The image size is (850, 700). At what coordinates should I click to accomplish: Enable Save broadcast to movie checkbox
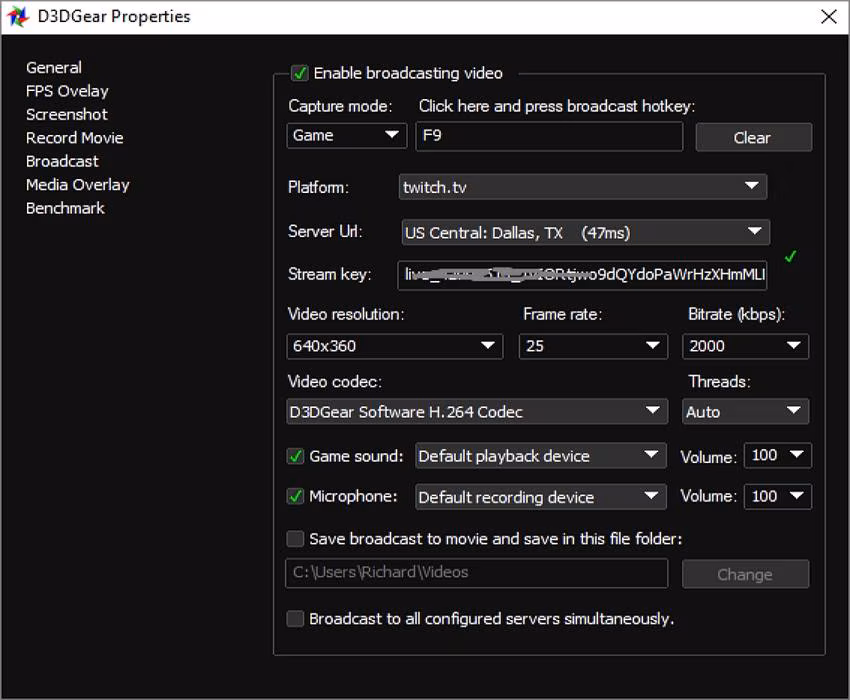296,539
